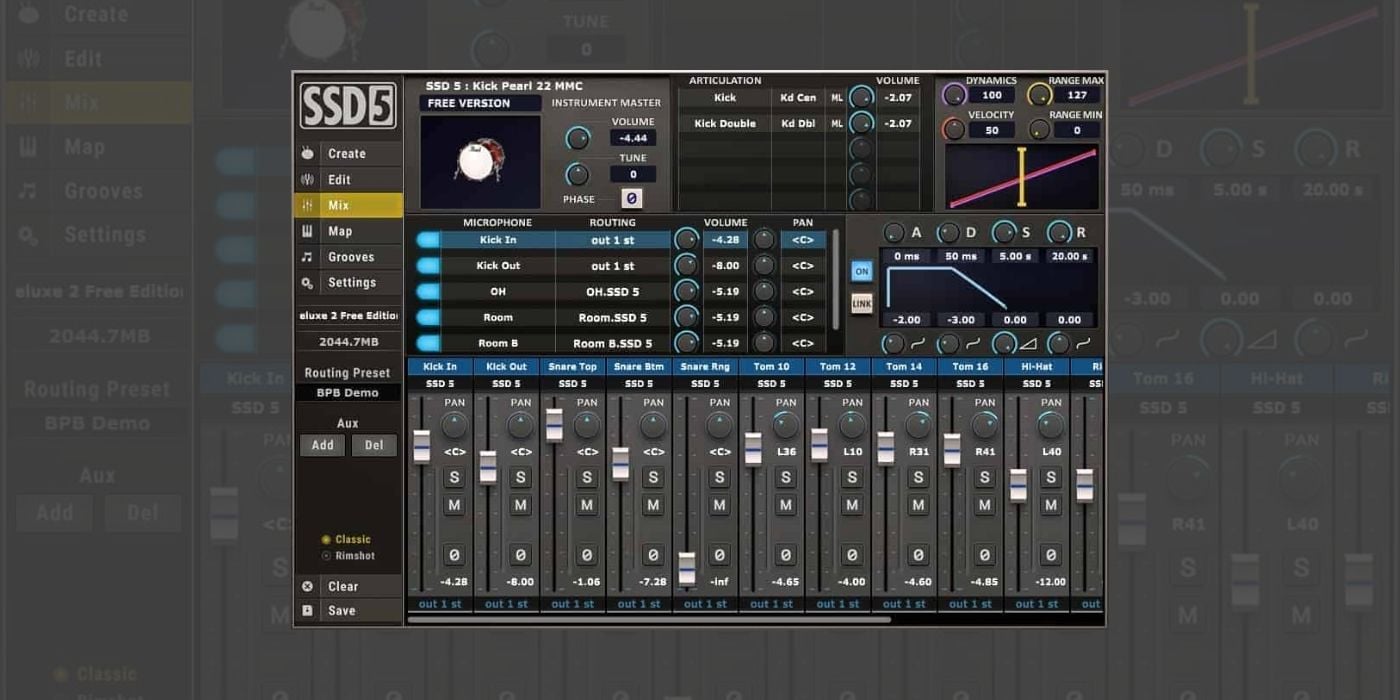Click the Save button
The width and height of the screenshot is (1400, 700).
tap(348, 611)
